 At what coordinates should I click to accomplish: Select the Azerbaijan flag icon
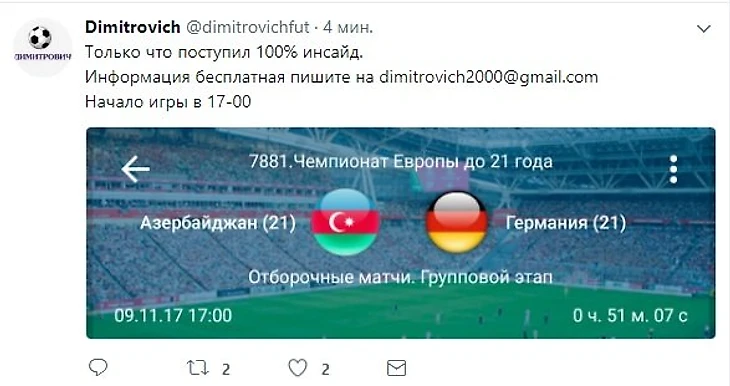click(346, 223)
